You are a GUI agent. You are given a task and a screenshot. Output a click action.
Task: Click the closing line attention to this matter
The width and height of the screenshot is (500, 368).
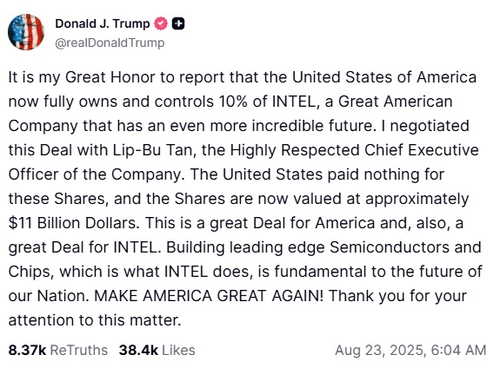tap(95, 320)
